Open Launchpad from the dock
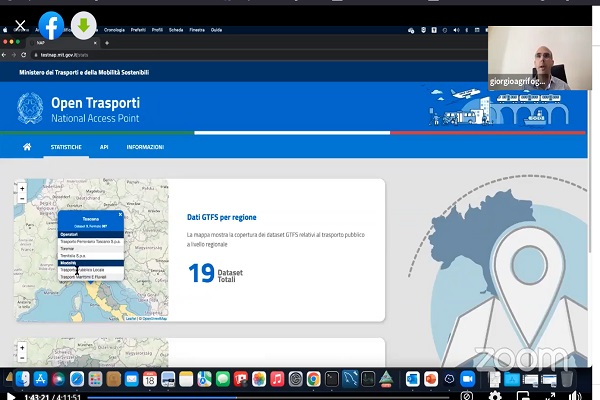The image size is (600, 400). click(x=95, y=379)
